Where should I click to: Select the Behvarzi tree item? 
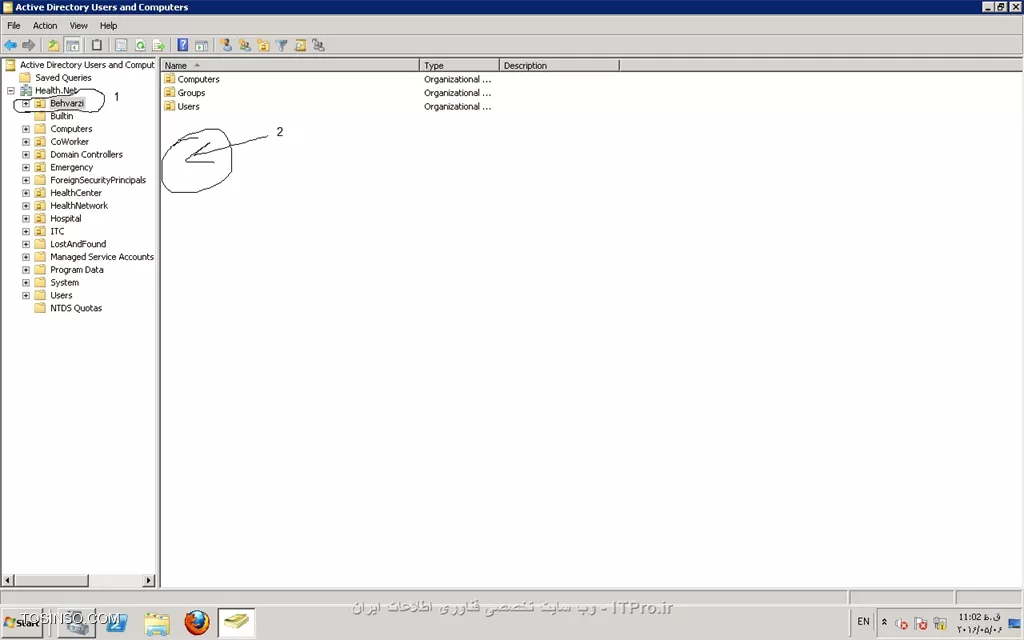pyautogui.click(x=67, y=103)
